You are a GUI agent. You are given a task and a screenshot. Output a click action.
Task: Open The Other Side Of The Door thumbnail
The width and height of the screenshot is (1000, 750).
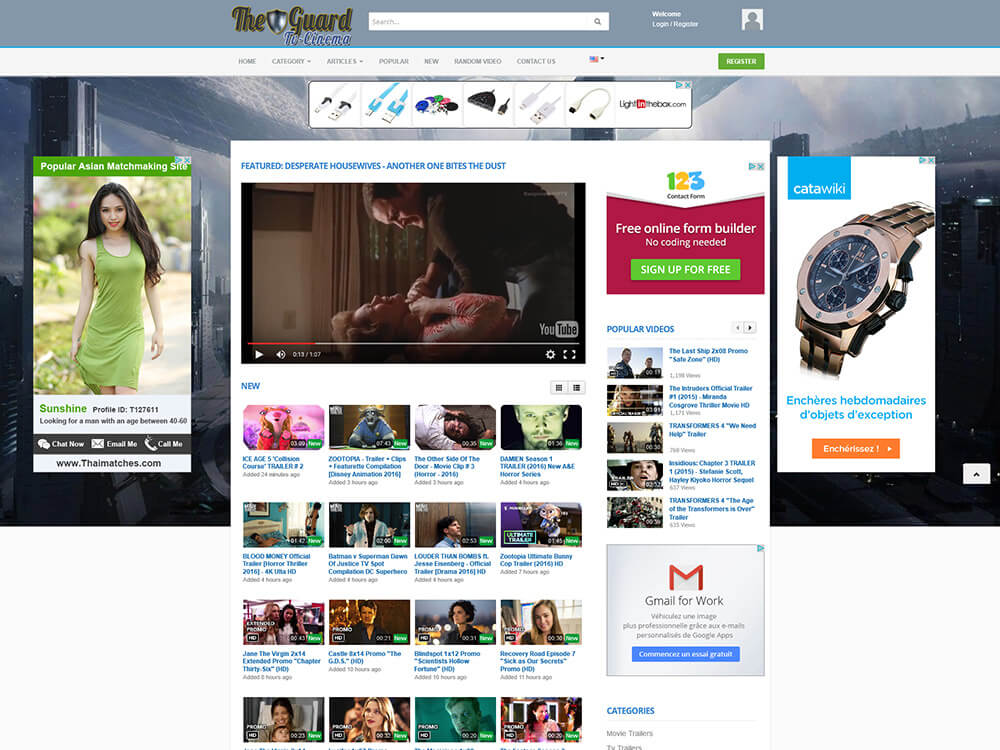point(455,427)
